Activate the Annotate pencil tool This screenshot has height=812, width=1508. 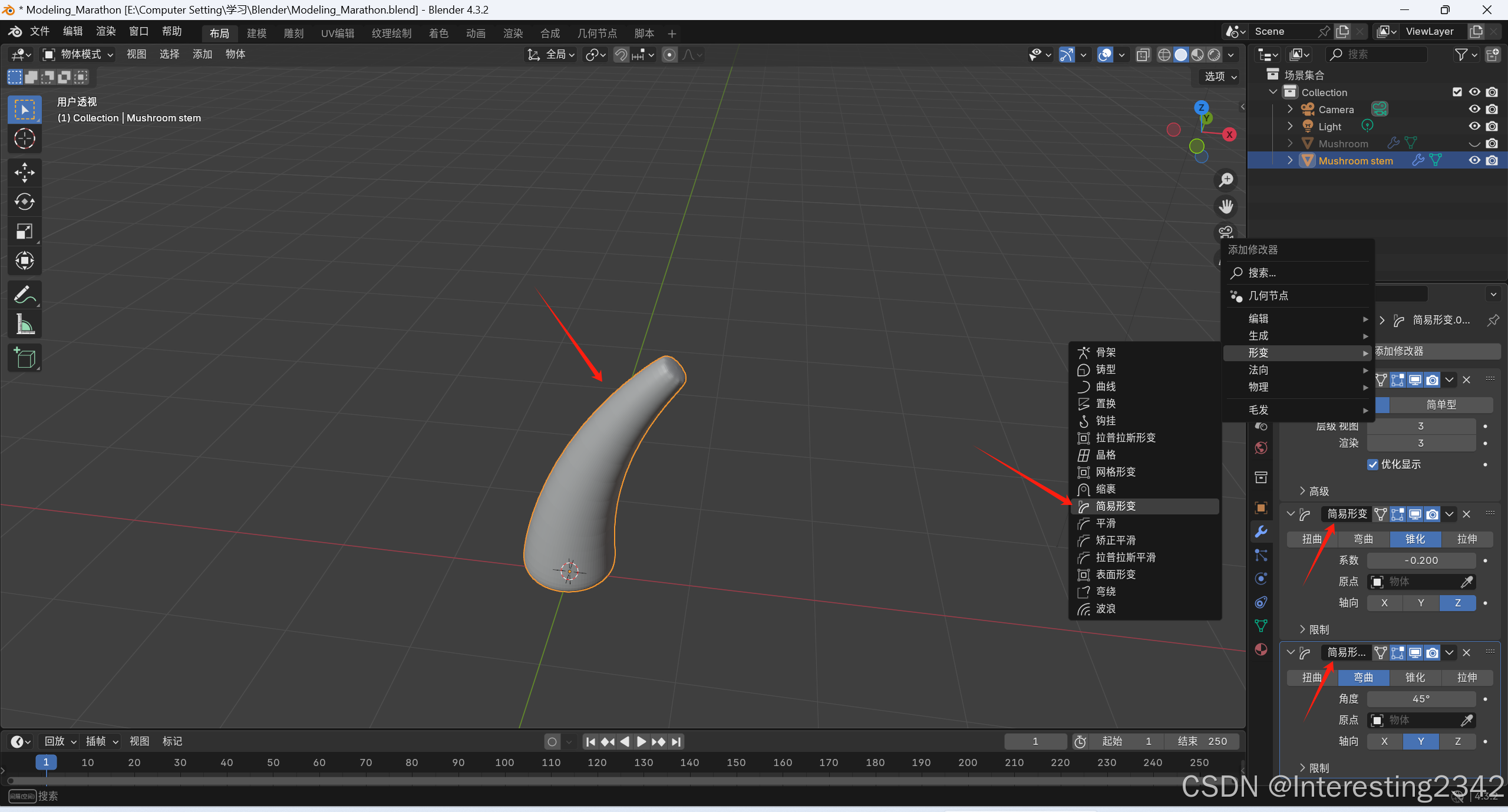(24, 295)
